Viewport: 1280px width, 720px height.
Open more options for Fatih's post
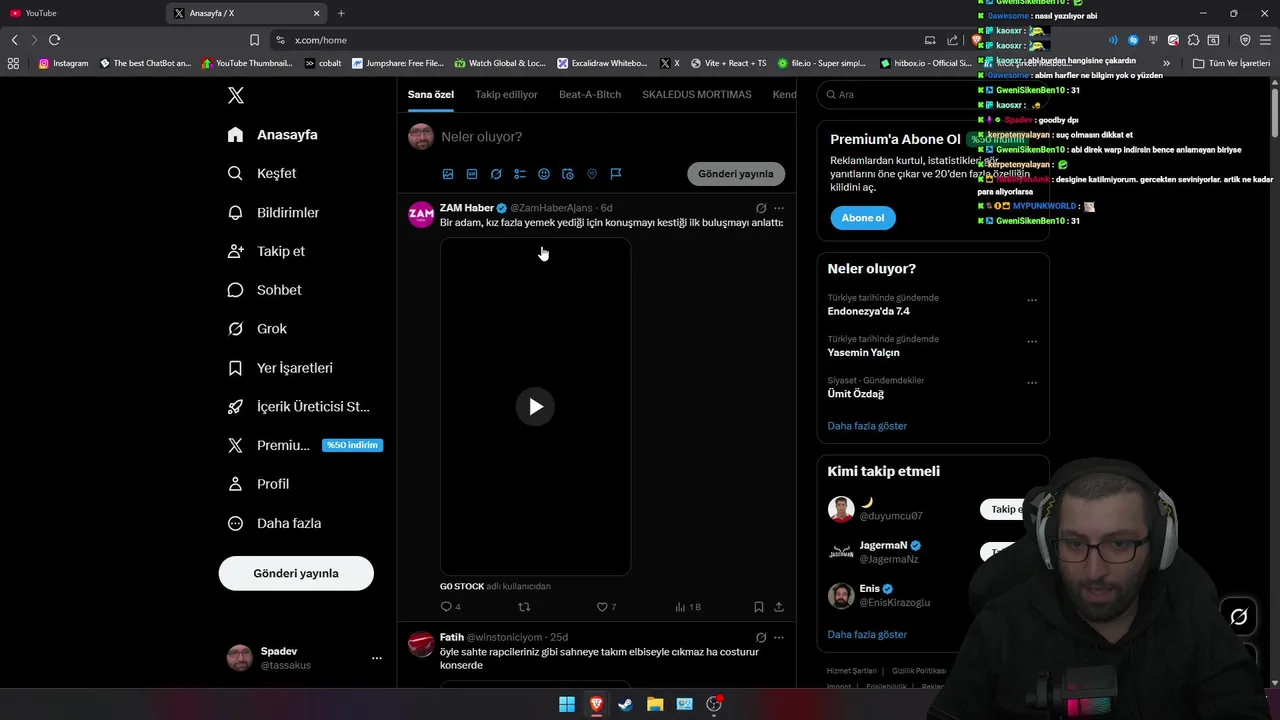(x=779, y=637)
